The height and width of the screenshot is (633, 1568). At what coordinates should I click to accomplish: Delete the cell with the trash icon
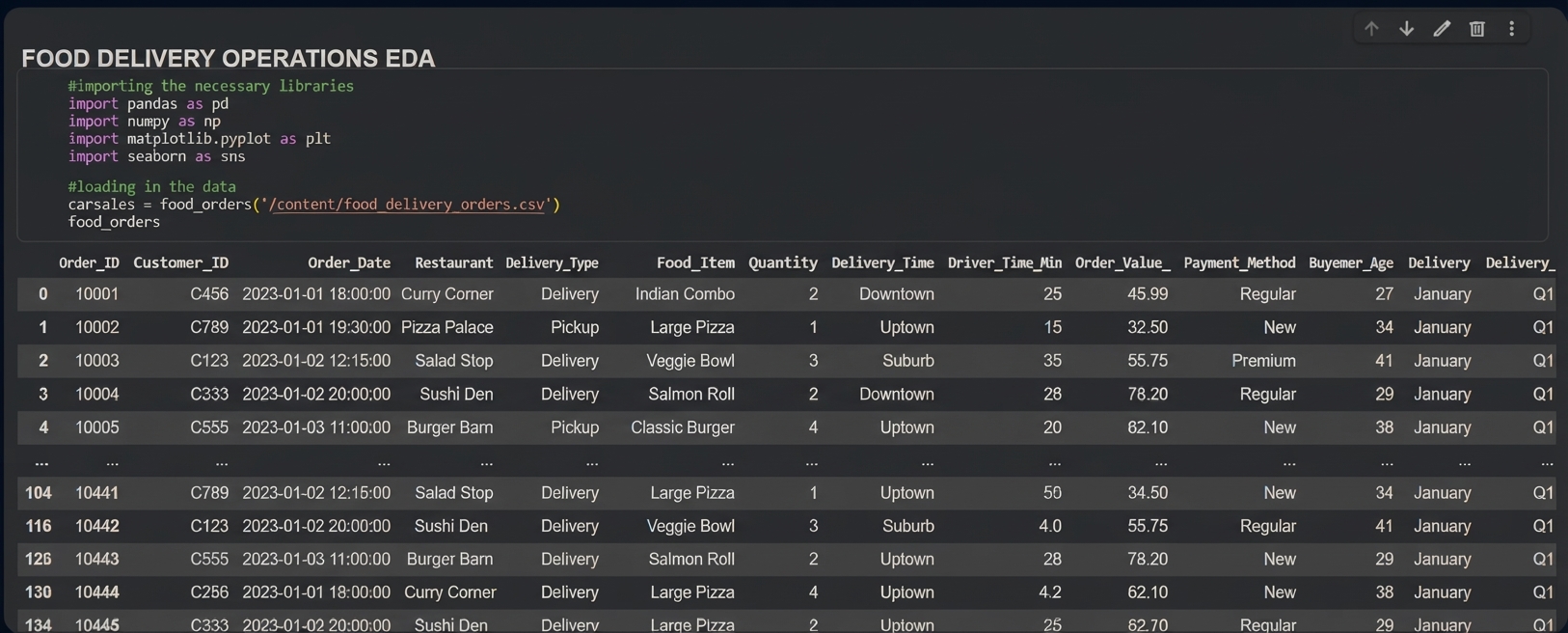tap(1476, 29)
